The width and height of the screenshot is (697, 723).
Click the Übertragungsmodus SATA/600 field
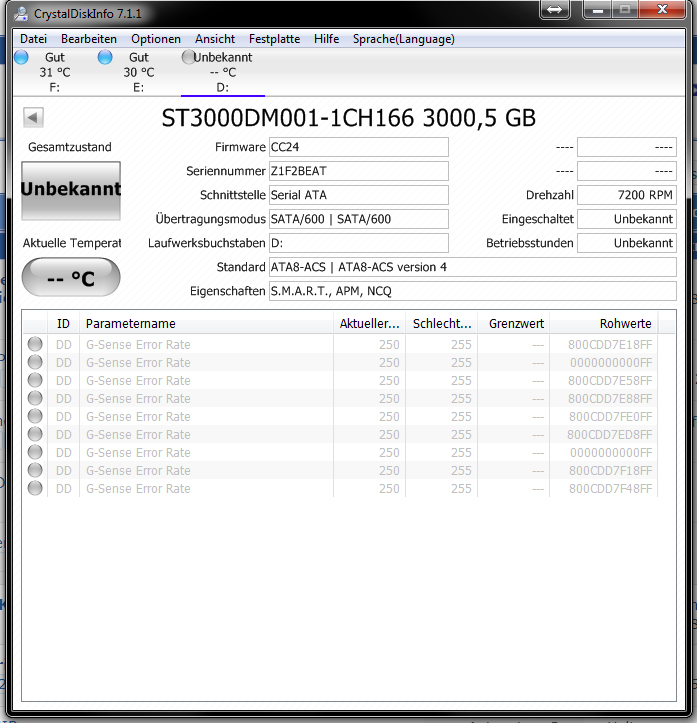click(359, 219)
